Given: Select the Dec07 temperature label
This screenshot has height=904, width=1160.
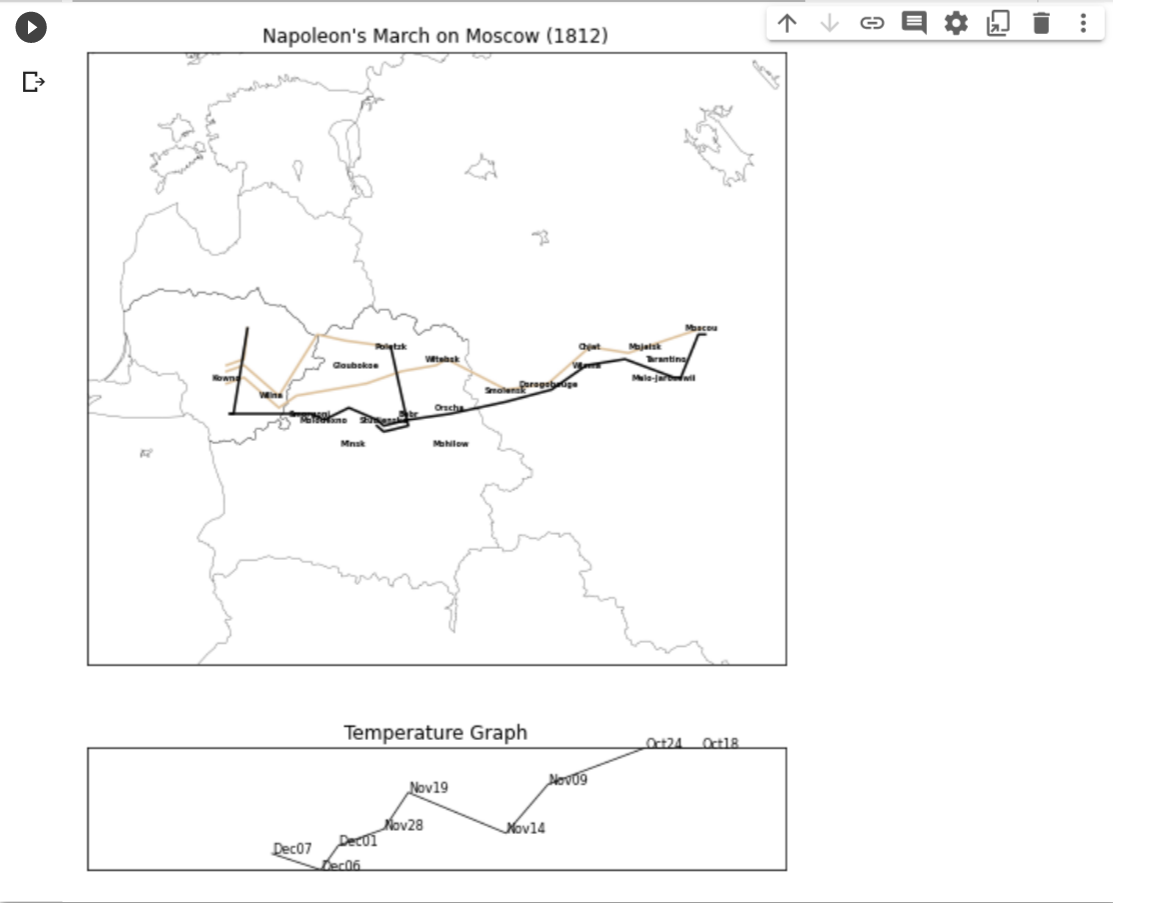Looking at the screenshot, I should 293,849.
